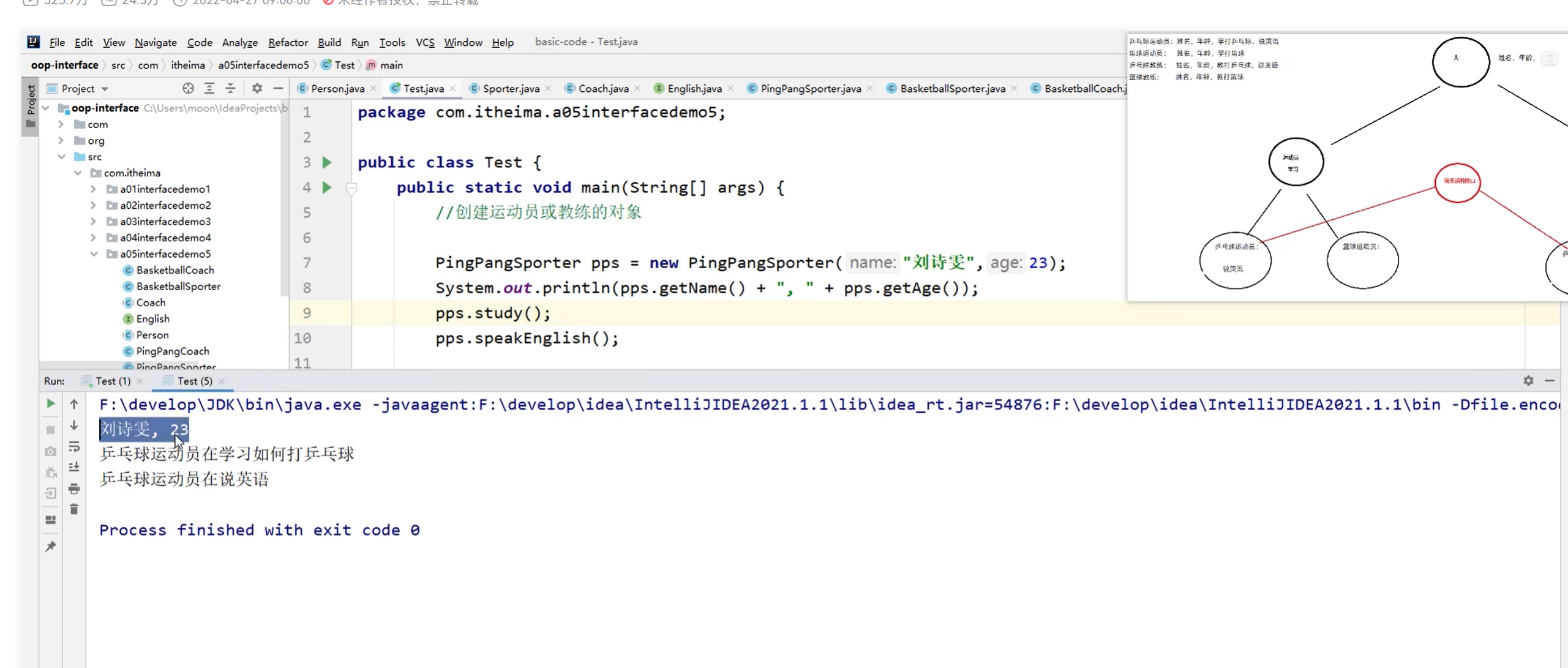Collapse the a05interfacedemo5 folder
The height and width of the screenshot is (668, 1568).
click(94, 253)
